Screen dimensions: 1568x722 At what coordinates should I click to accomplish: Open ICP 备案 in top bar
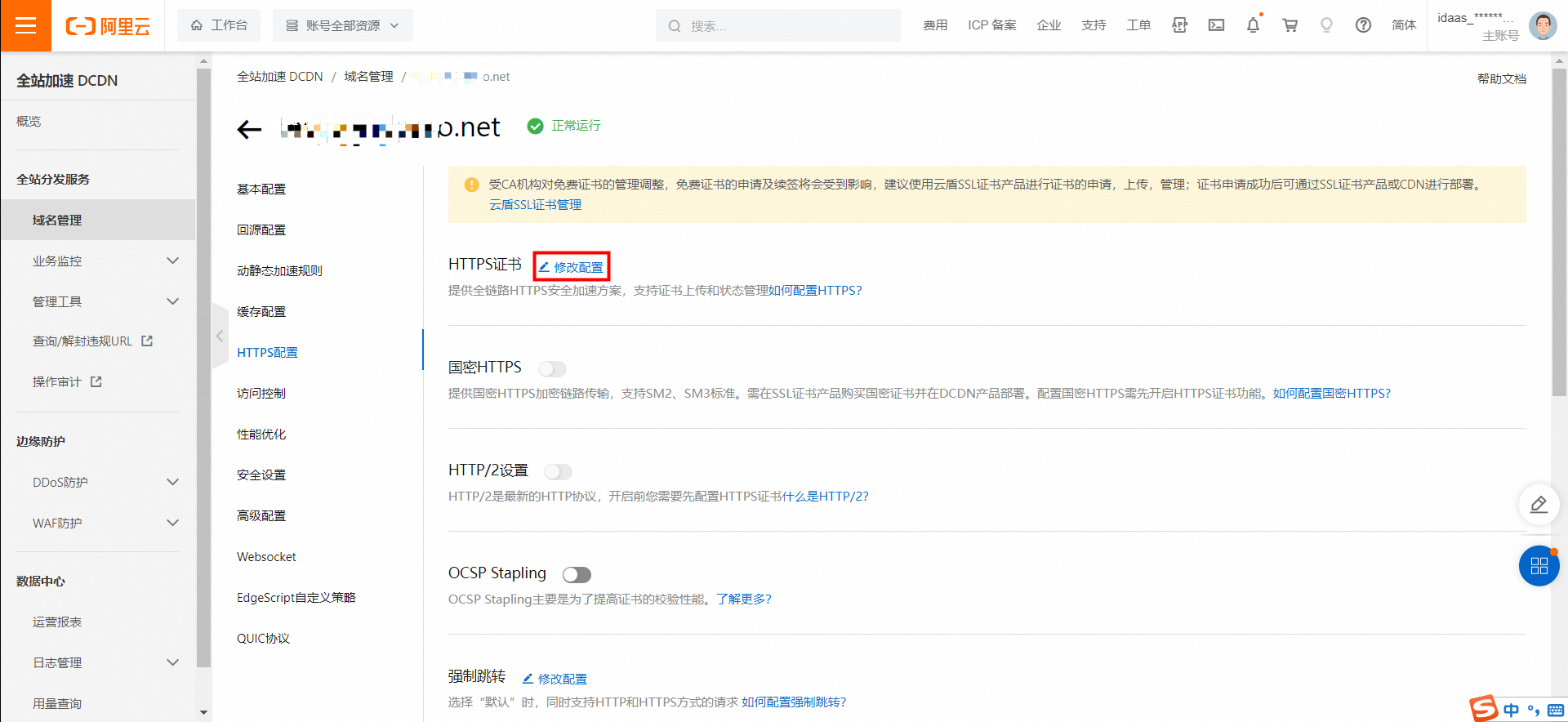[x=992, y=25]
